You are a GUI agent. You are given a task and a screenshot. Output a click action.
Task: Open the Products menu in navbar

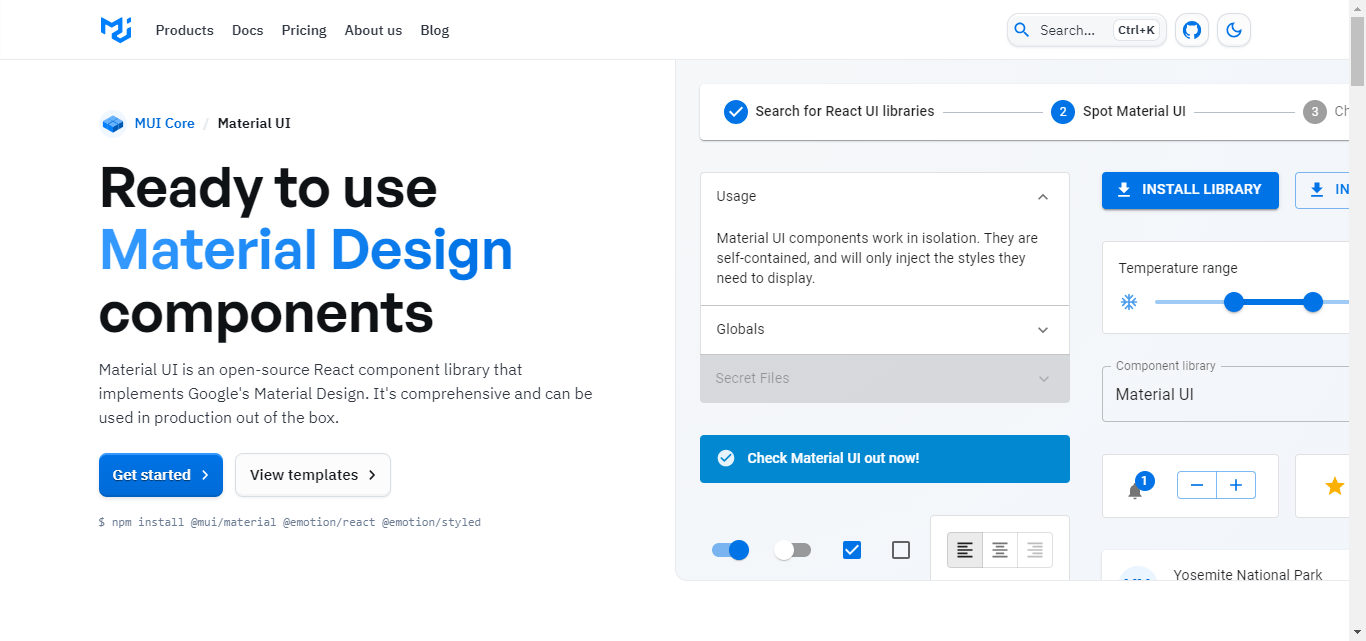(x=184, y=30)
